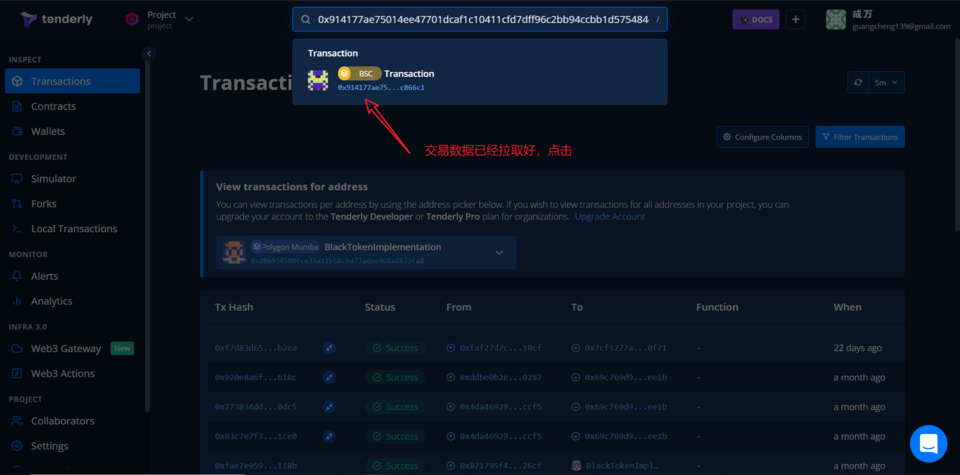
Task: Click Success badge in 22 days ago row
Action: click(x=396, y=348)
